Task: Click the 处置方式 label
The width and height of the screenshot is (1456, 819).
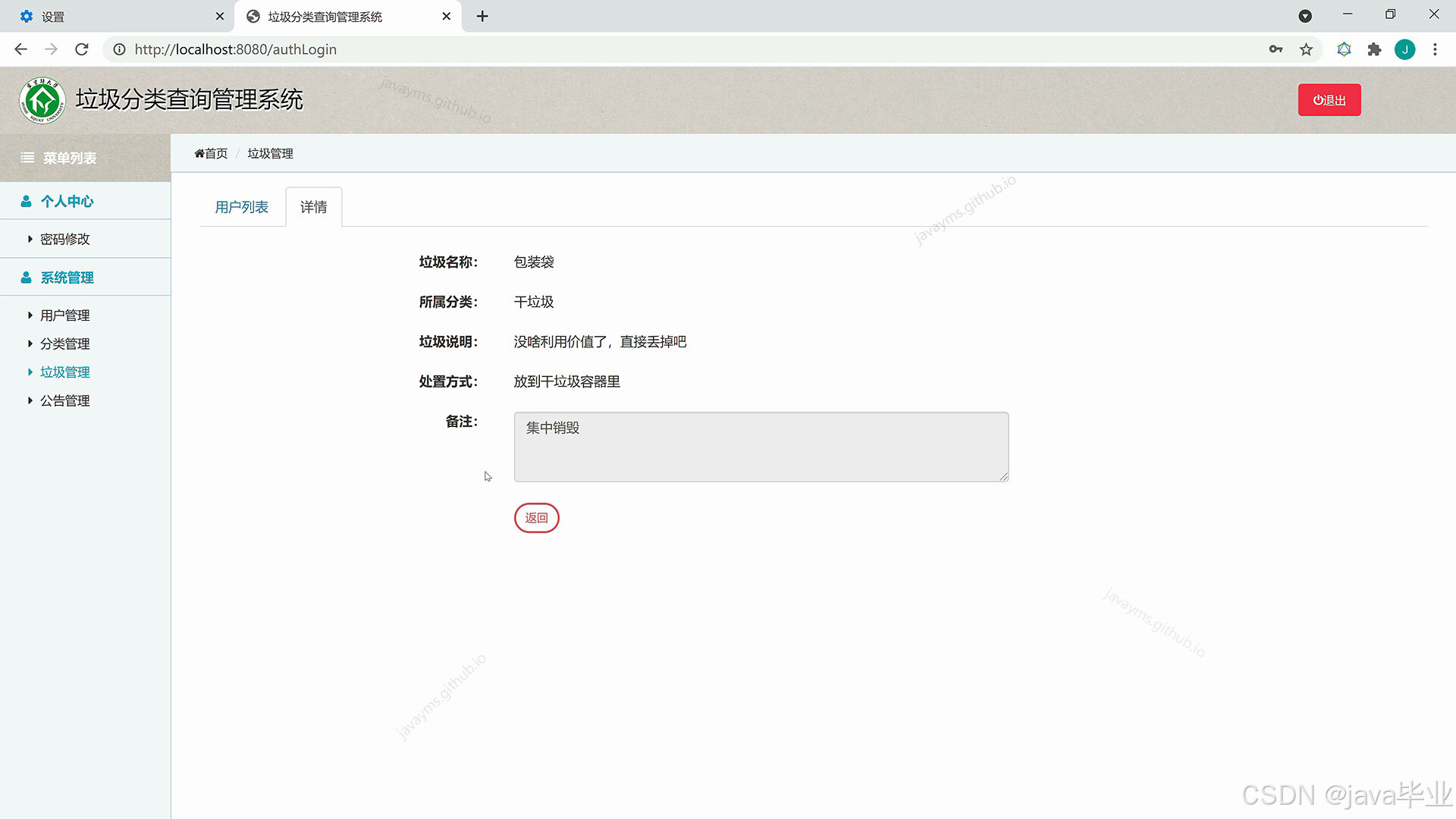Action: (x=449, y=381)
